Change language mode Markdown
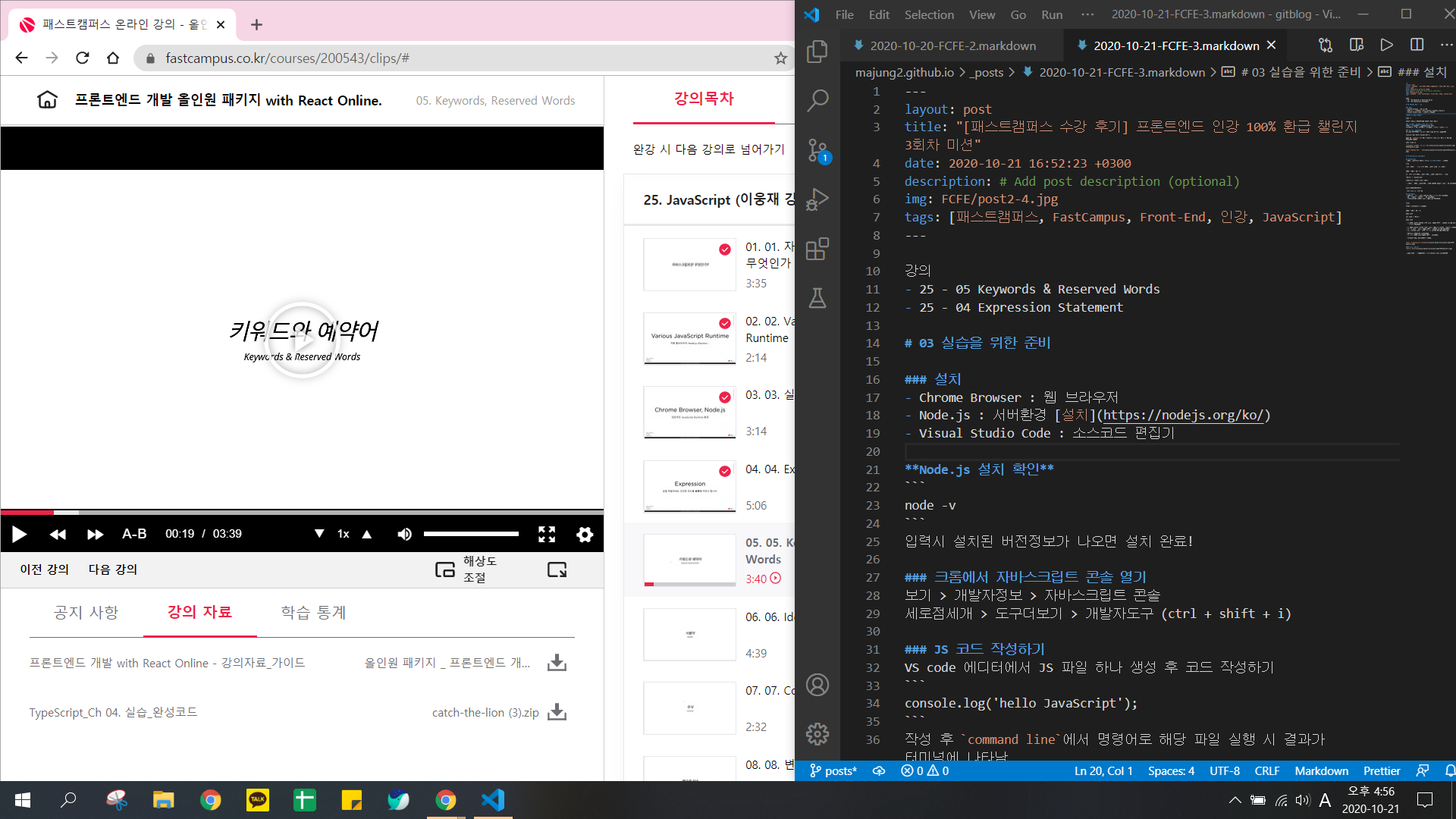 [x=1321, y=770]
